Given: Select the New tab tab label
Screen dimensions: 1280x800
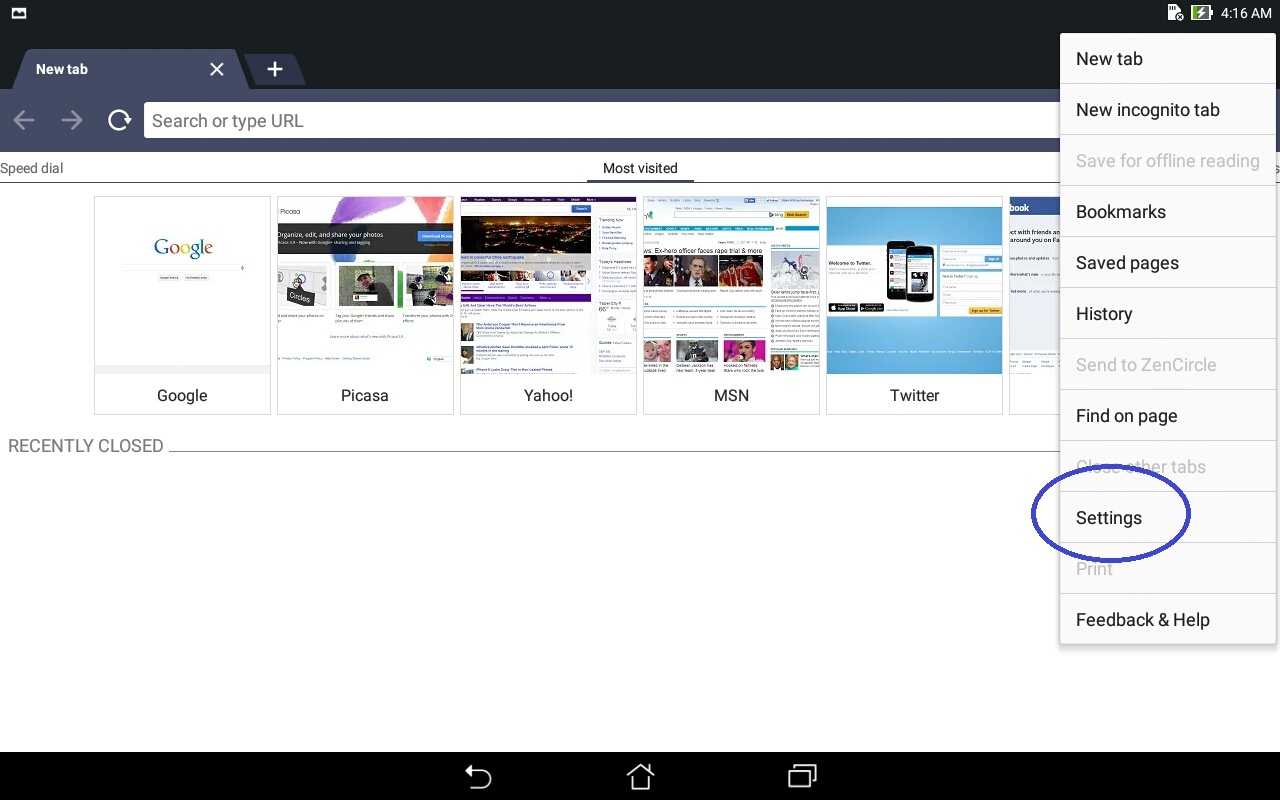Looking at the screenshot, I should pos(62,69).
